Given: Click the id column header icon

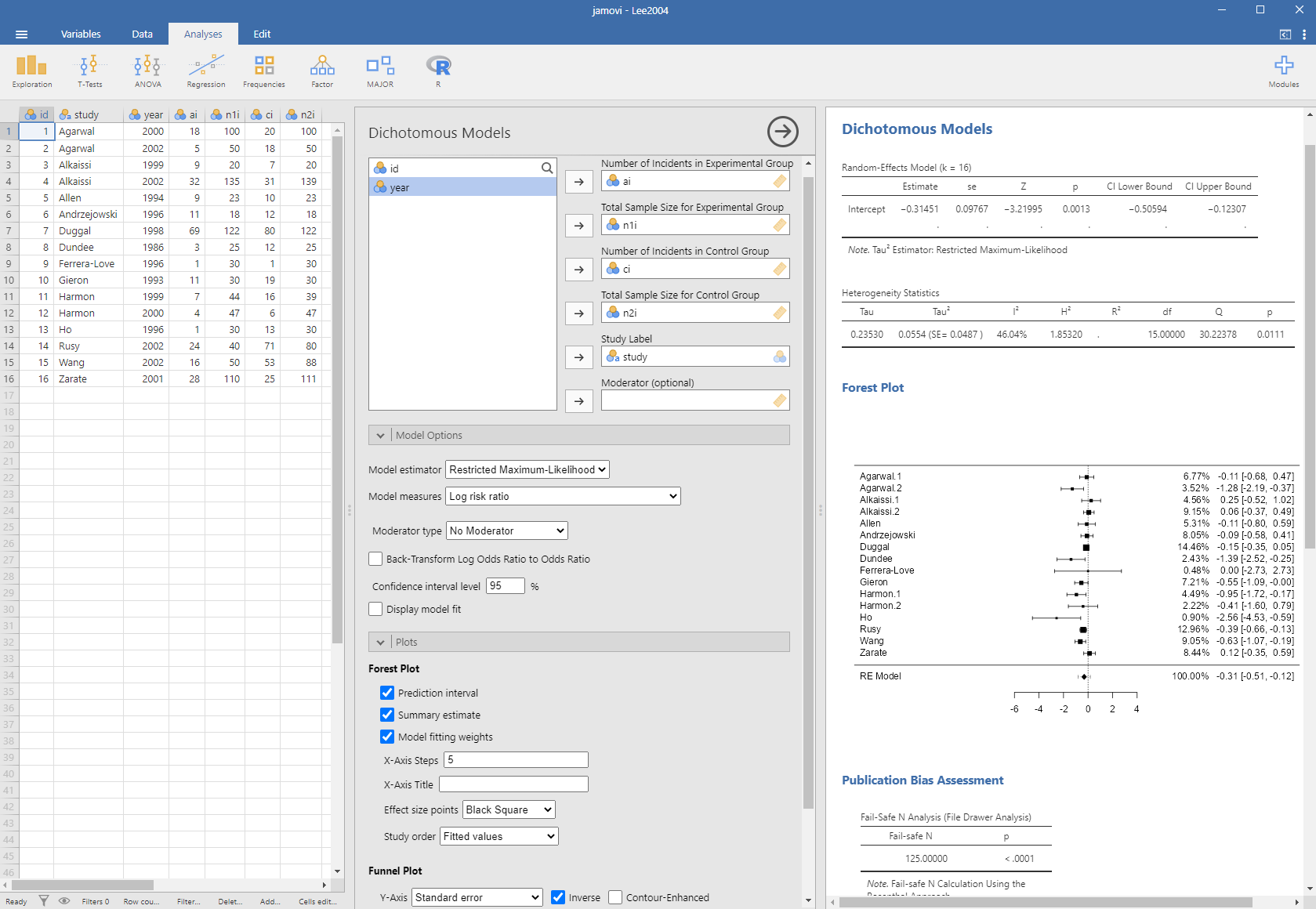Looking at the screenshot, I should (30, 114).
